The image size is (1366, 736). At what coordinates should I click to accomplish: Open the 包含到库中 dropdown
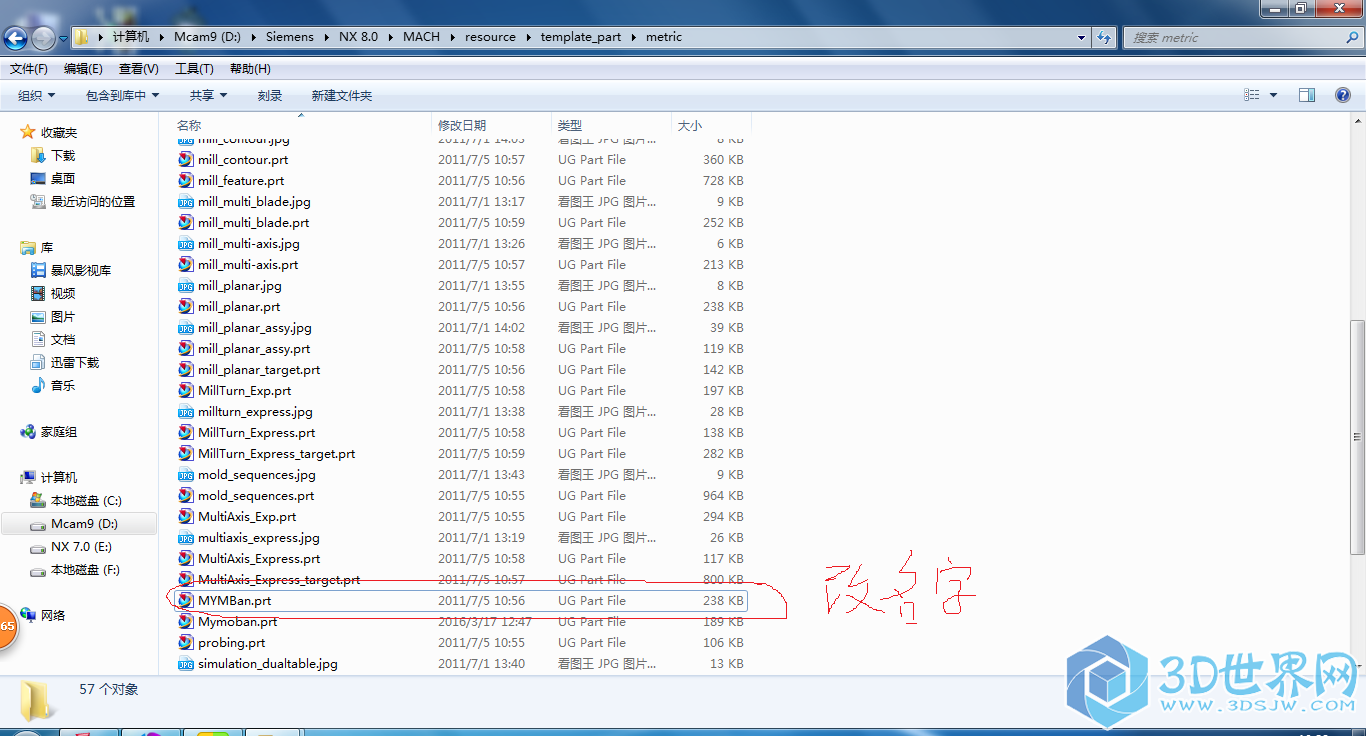tap(123, 95)
